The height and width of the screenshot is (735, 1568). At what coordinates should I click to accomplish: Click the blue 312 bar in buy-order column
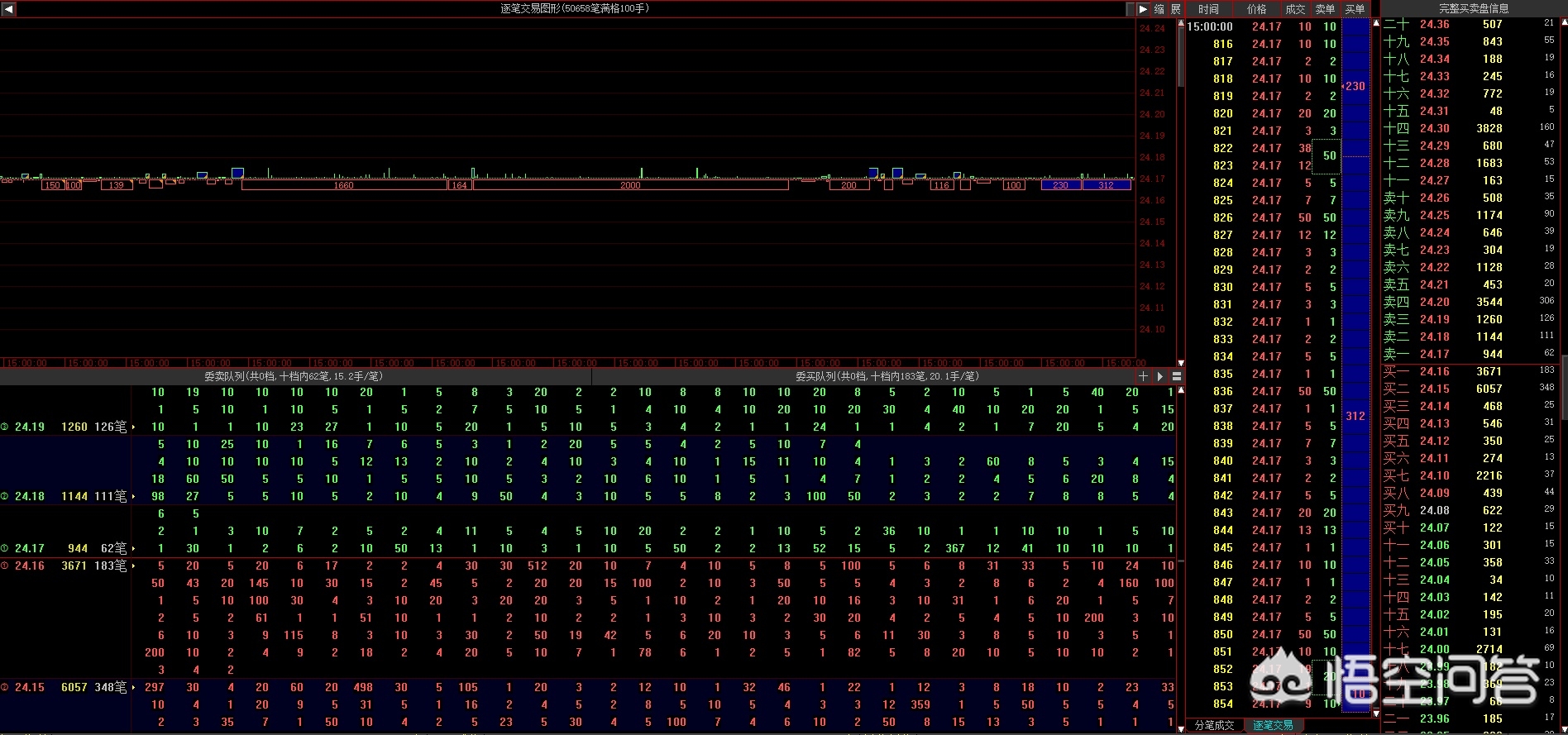(1355, 416)
